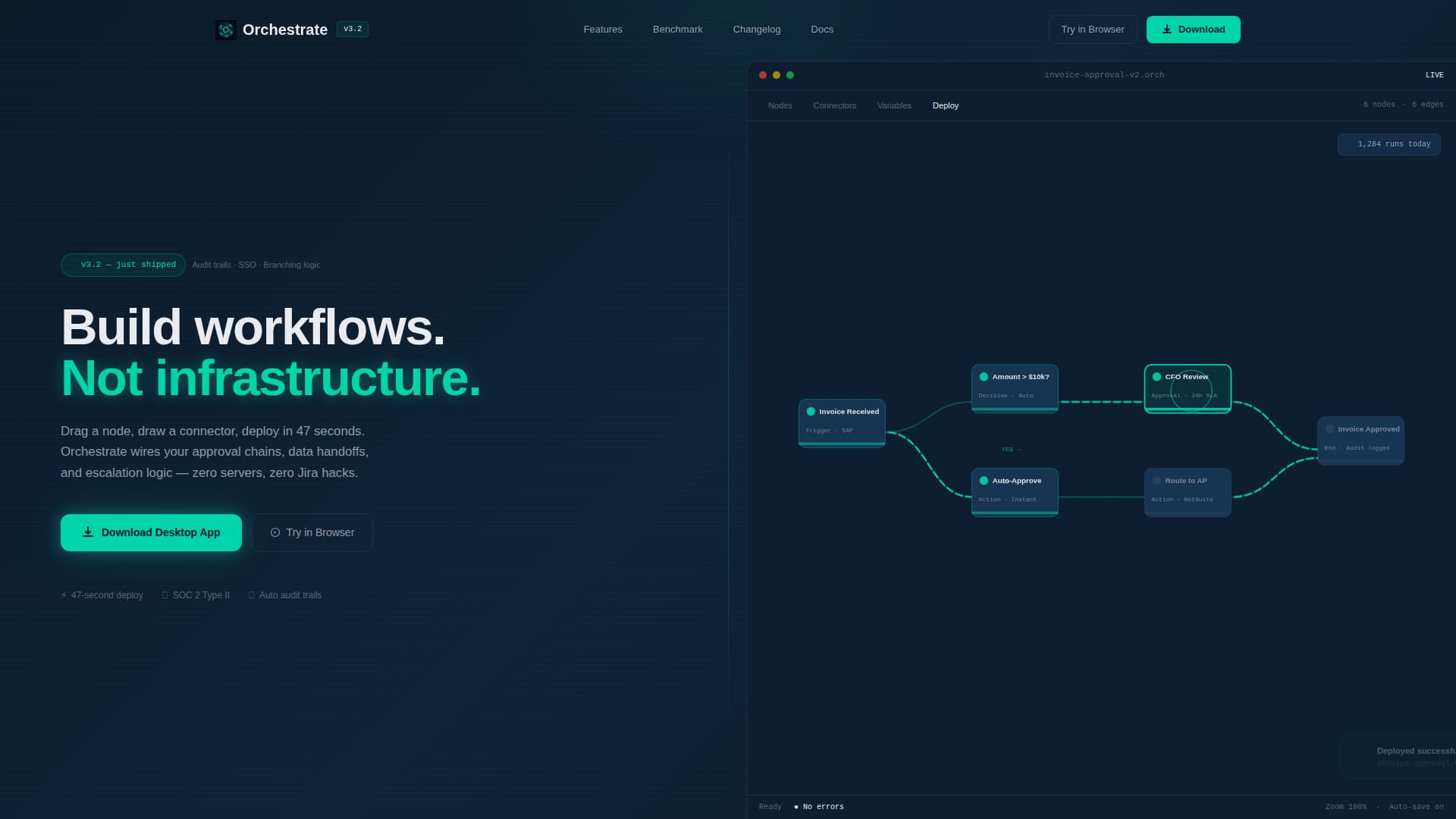
Task: Switch to the Connectors tab
Action: [x=834, y=105]
